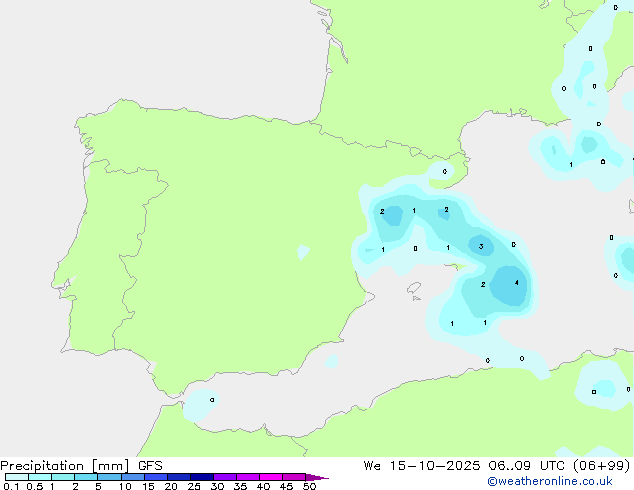Pick the 0.5–1 mm legend color swatch
The image size is (634, 490).
(40, 477)
